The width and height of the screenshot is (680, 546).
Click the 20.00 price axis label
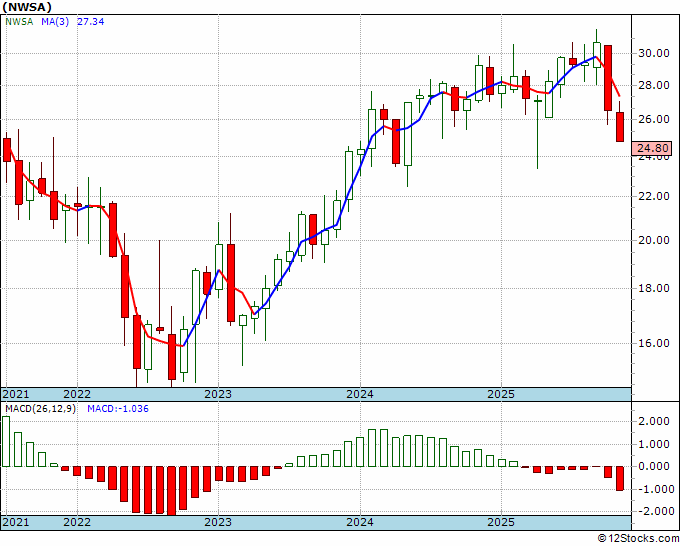(x=654, y=240)
